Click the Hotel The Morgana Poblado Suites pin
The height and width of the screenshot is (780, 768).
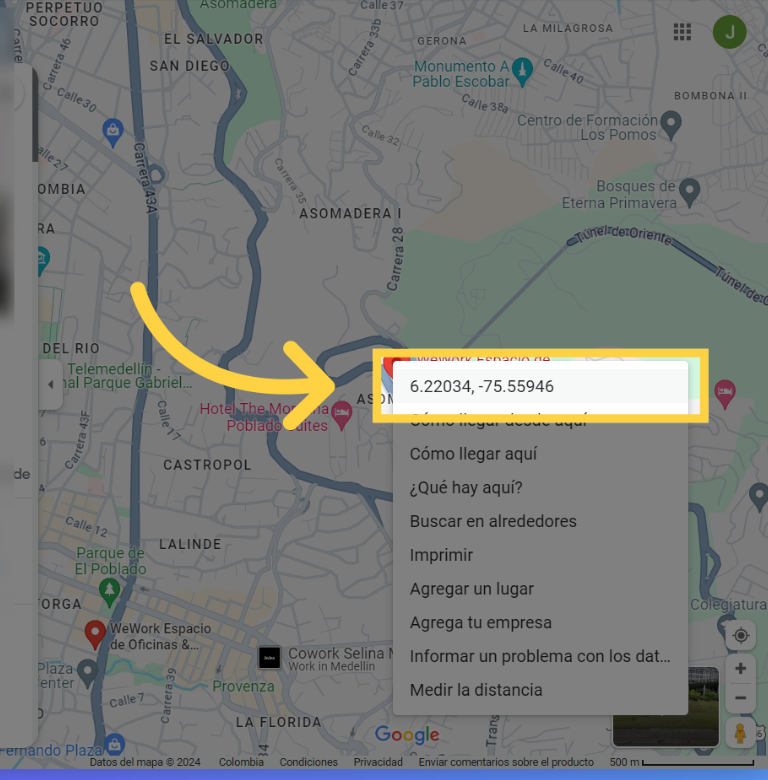coord(342,415)
